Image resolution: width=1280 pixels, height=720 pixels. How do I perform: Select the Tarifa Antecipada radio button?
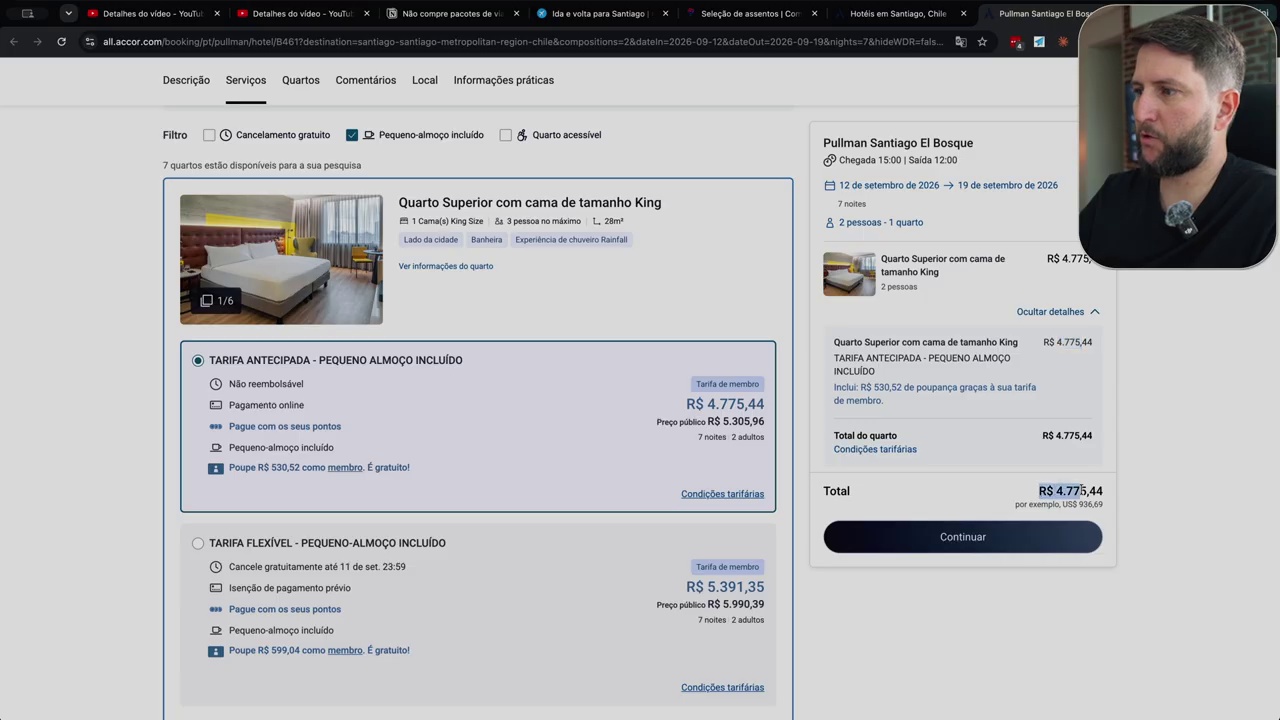click(198, 360)
